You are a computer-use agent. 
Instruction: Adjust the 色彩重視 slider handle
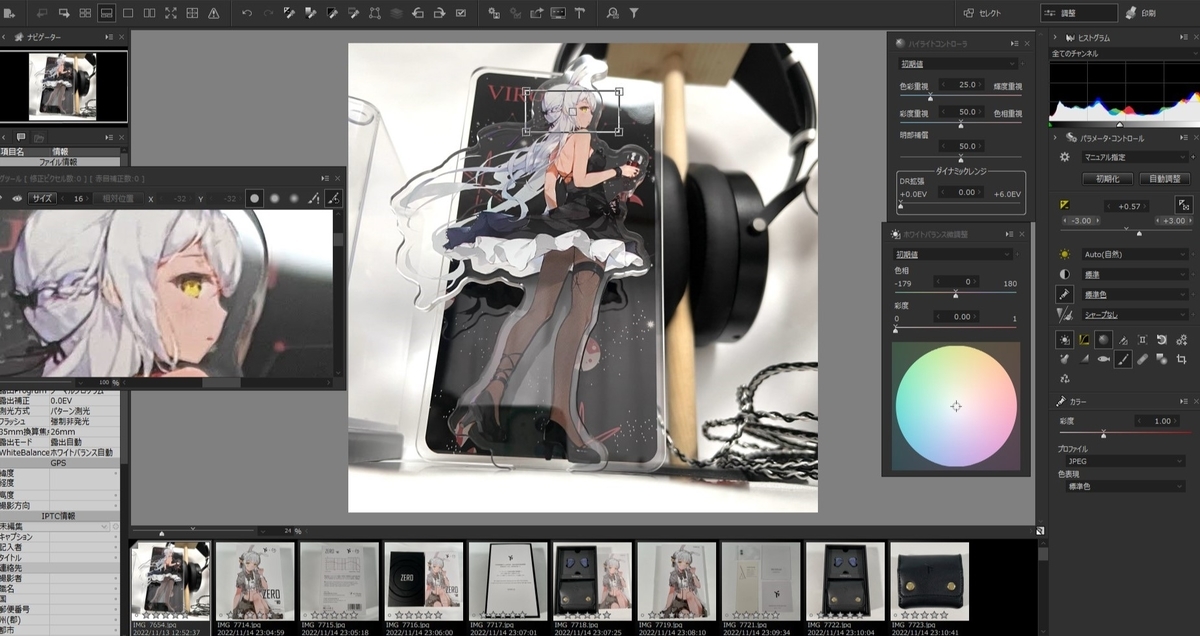[x=930, y=97]
